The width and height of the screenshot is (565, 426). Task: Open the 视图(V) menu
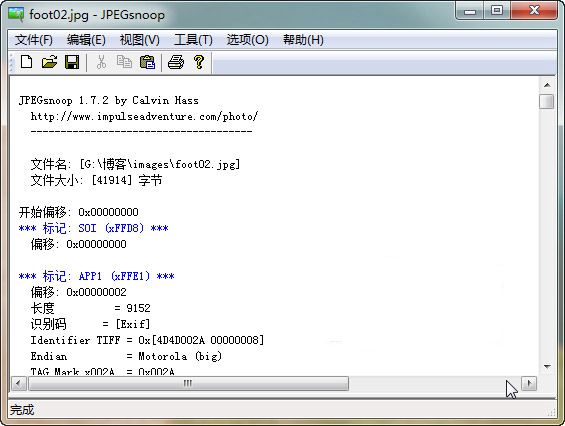point(139,40)
